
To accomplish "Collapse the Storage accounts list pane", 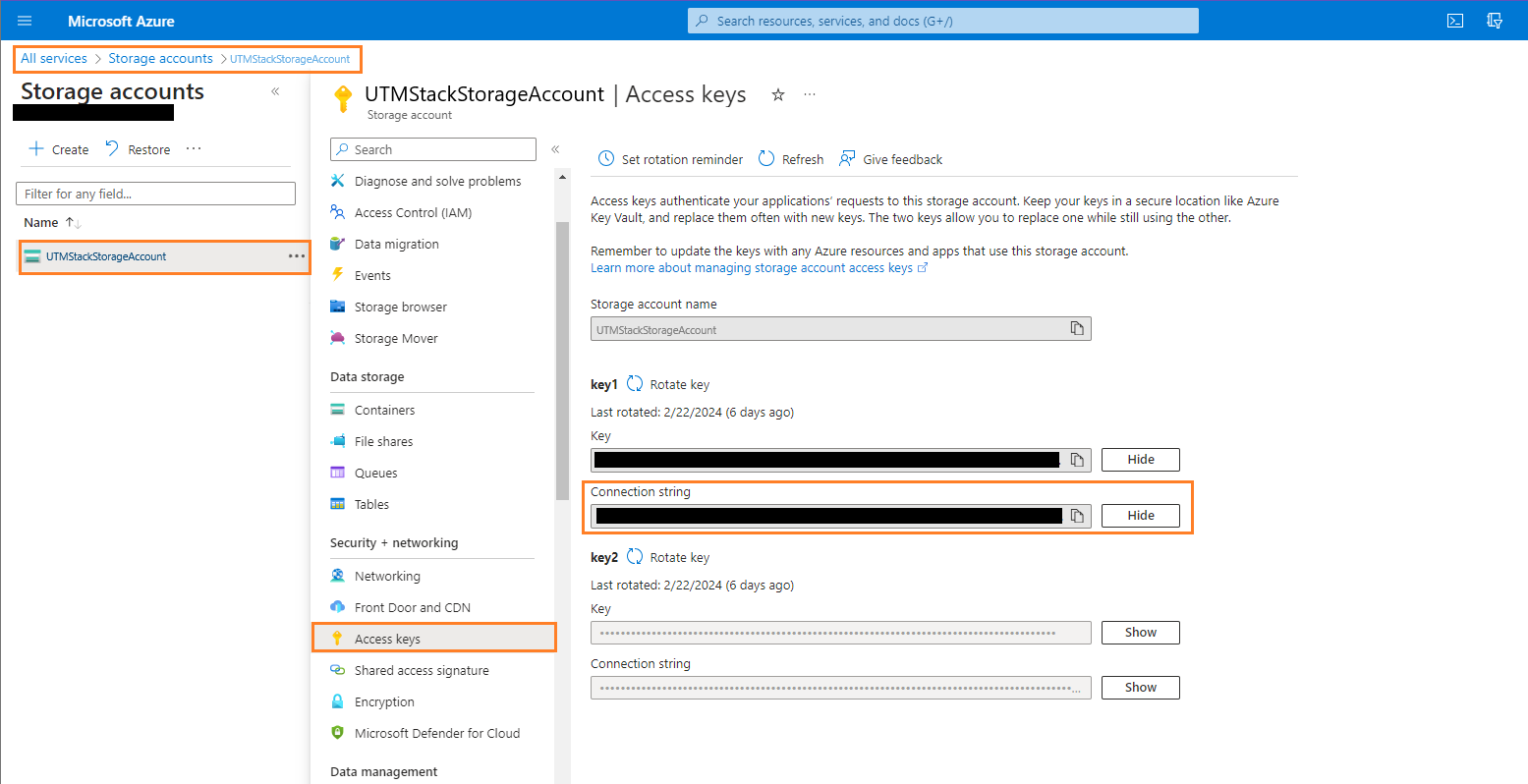I will (275, 91).
